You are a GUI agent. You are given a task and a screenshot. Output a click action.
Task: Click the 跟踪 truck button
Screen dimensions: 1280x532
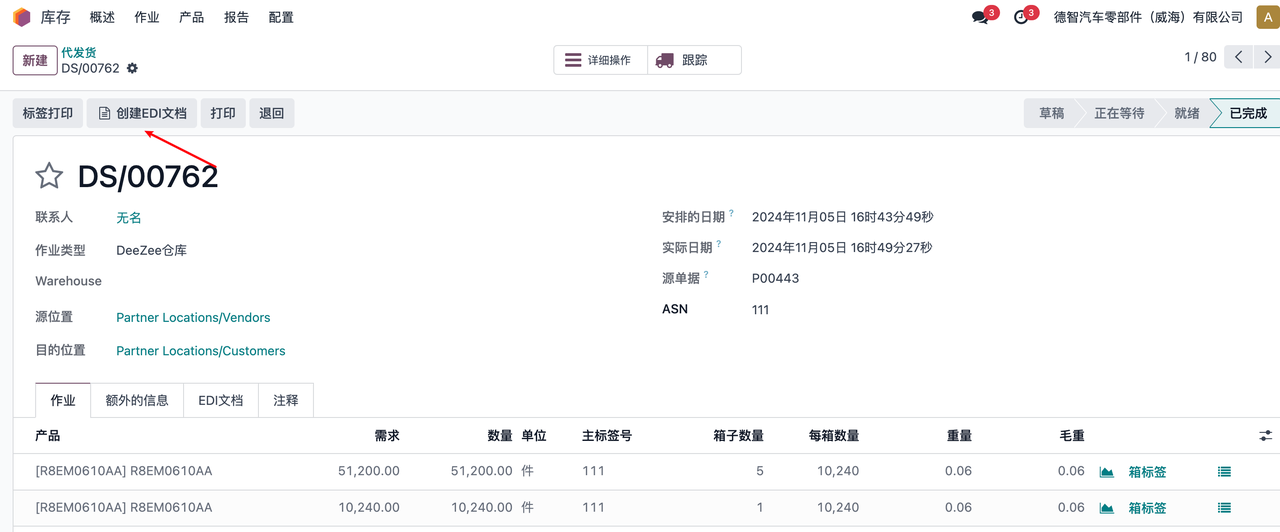[x=694, y=60]
